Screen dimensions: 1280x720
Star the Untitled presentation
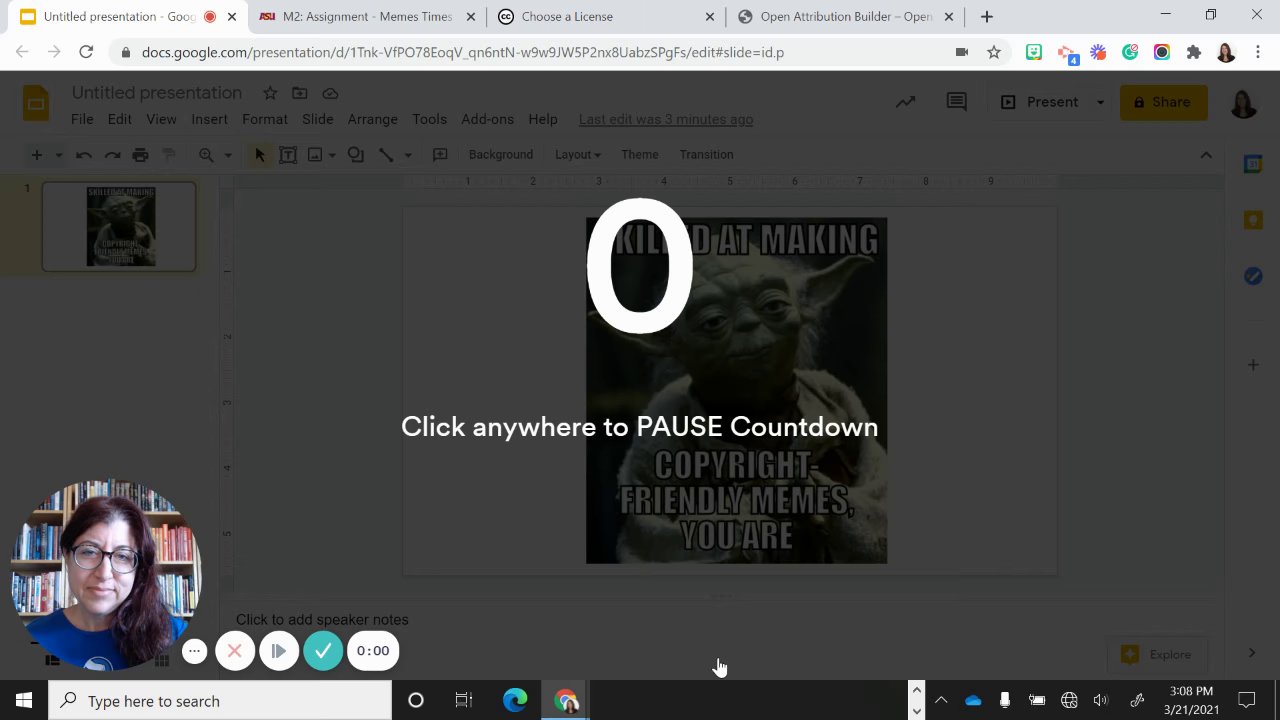[270, 93]
